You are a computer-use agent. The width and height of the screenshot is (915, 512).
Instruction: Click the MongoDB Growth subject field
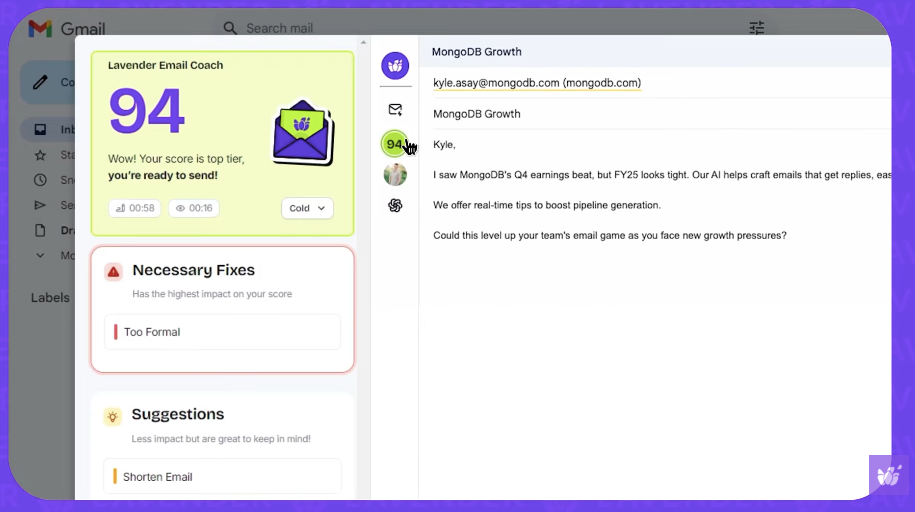coord(477,114)
